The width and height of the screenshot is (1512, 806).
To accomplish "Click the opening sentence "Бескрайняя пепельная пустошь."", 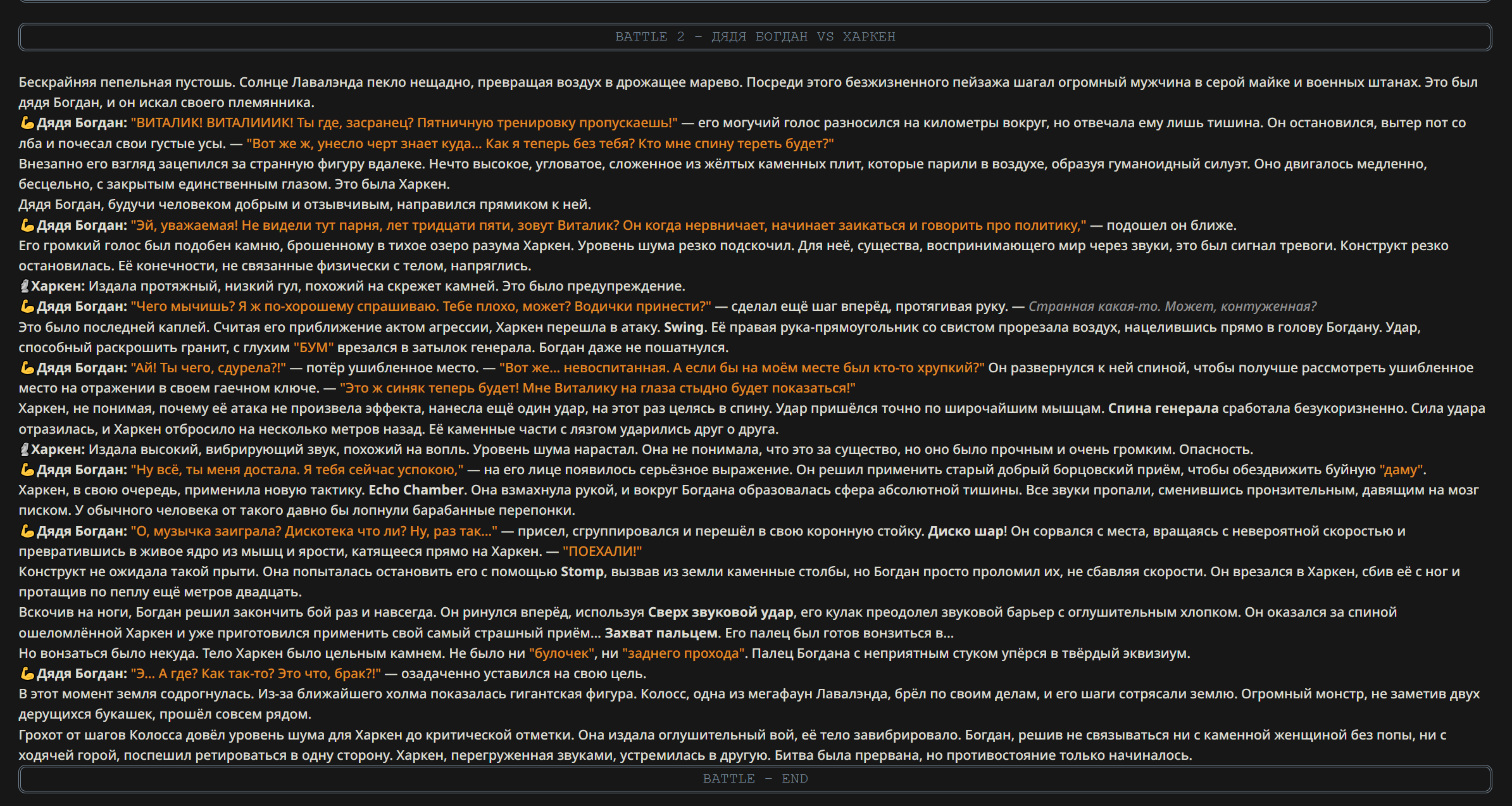I will [x=127, y=82].
